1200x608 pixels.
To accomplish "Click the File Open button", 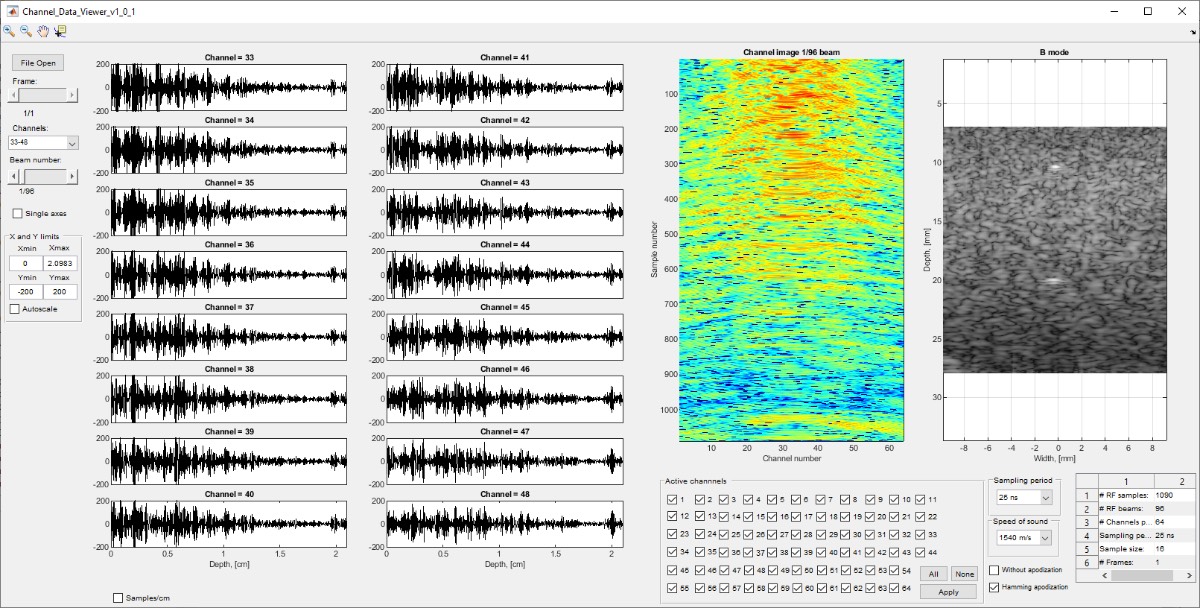I will pos(38,62).
